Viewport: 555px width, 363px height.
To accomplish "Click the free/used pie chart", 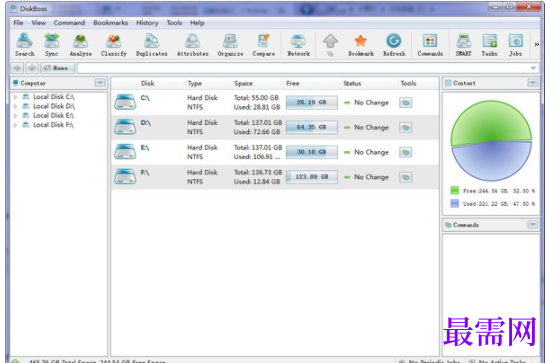I will 491,141.
